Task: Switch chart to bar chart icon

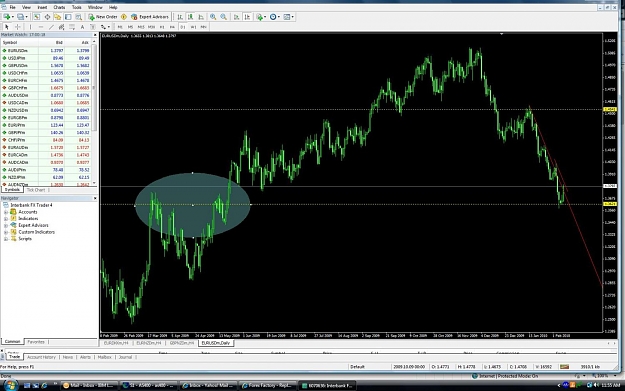Action: point(180,17)
